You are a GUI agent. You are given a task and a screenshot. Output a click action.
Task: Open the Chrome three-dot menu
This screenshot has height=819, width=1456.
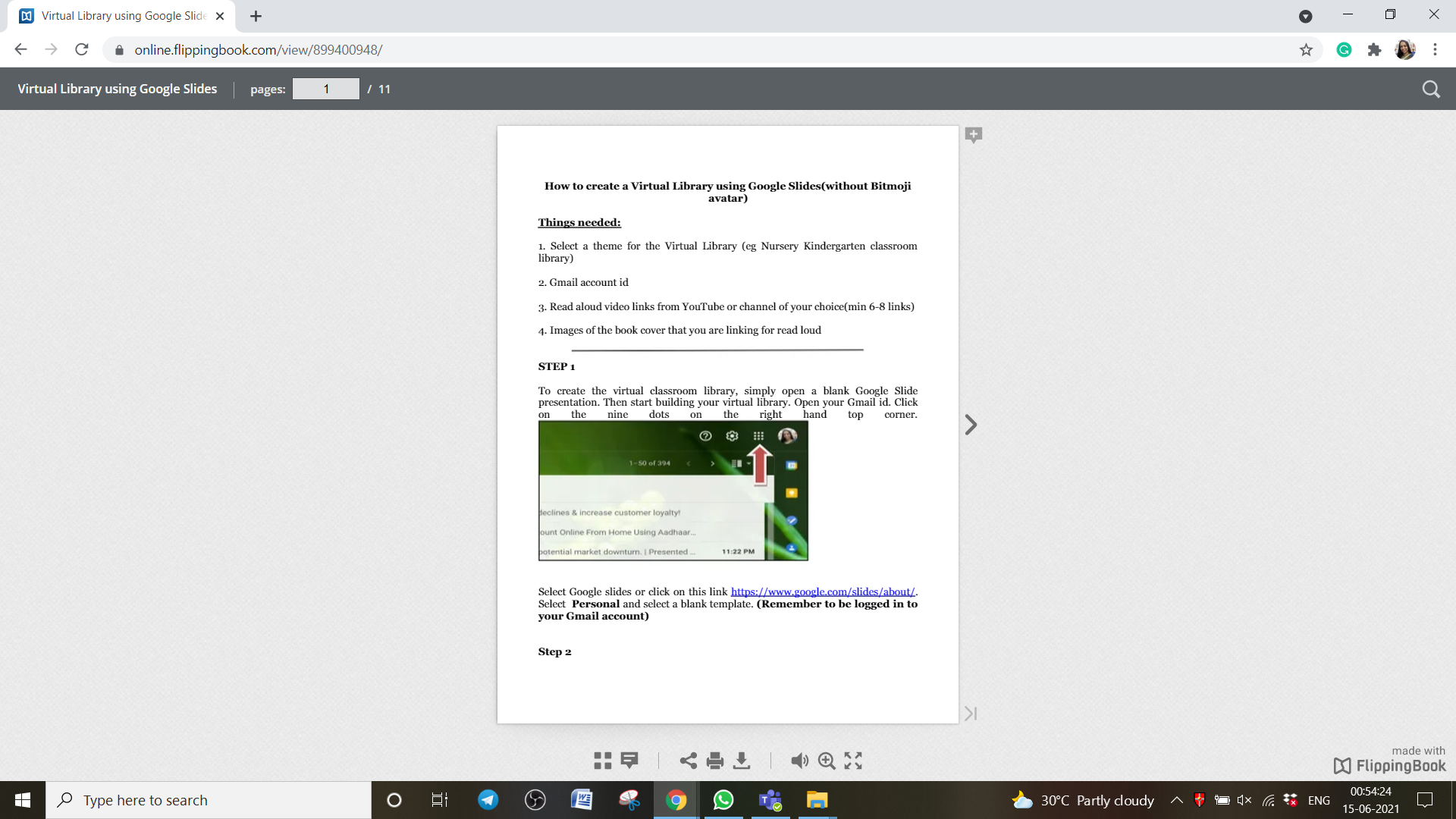point(1435,50)
